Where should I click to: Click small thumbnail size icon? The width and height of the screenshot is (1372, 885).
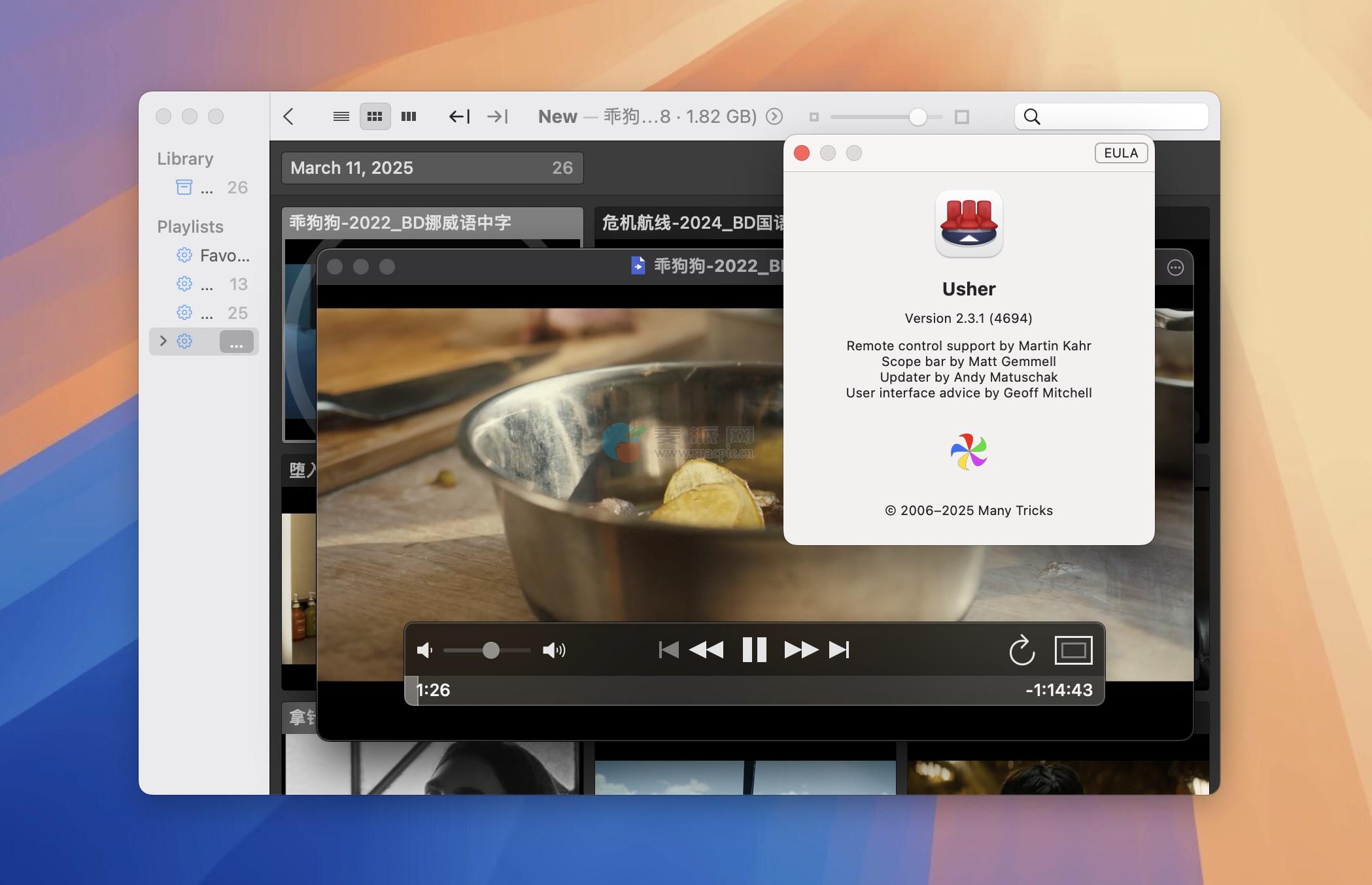pyautogui.click(x=814, y=117)
